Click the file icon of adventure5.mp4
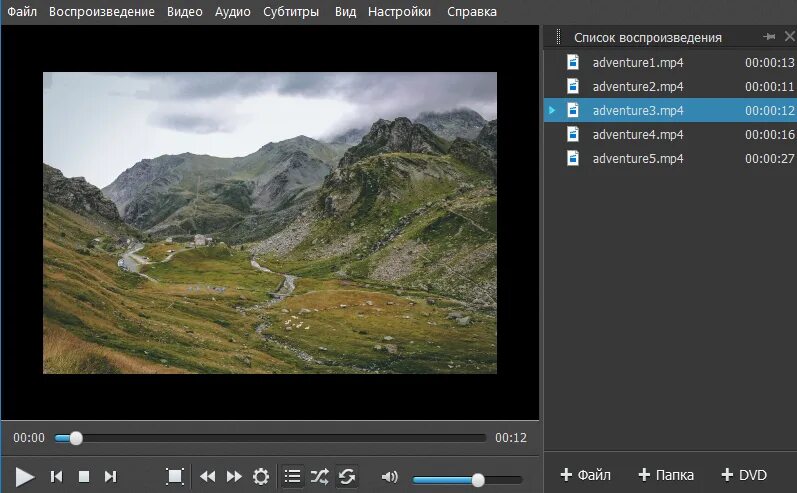The image size is (797, 493). [573, 158]
